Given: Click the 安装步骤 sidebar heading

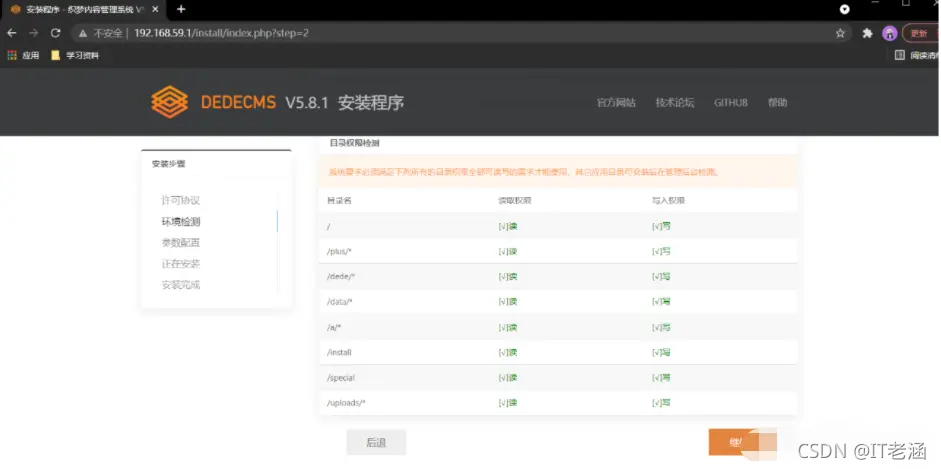Looking at the screenshot, I should (169, 164).
